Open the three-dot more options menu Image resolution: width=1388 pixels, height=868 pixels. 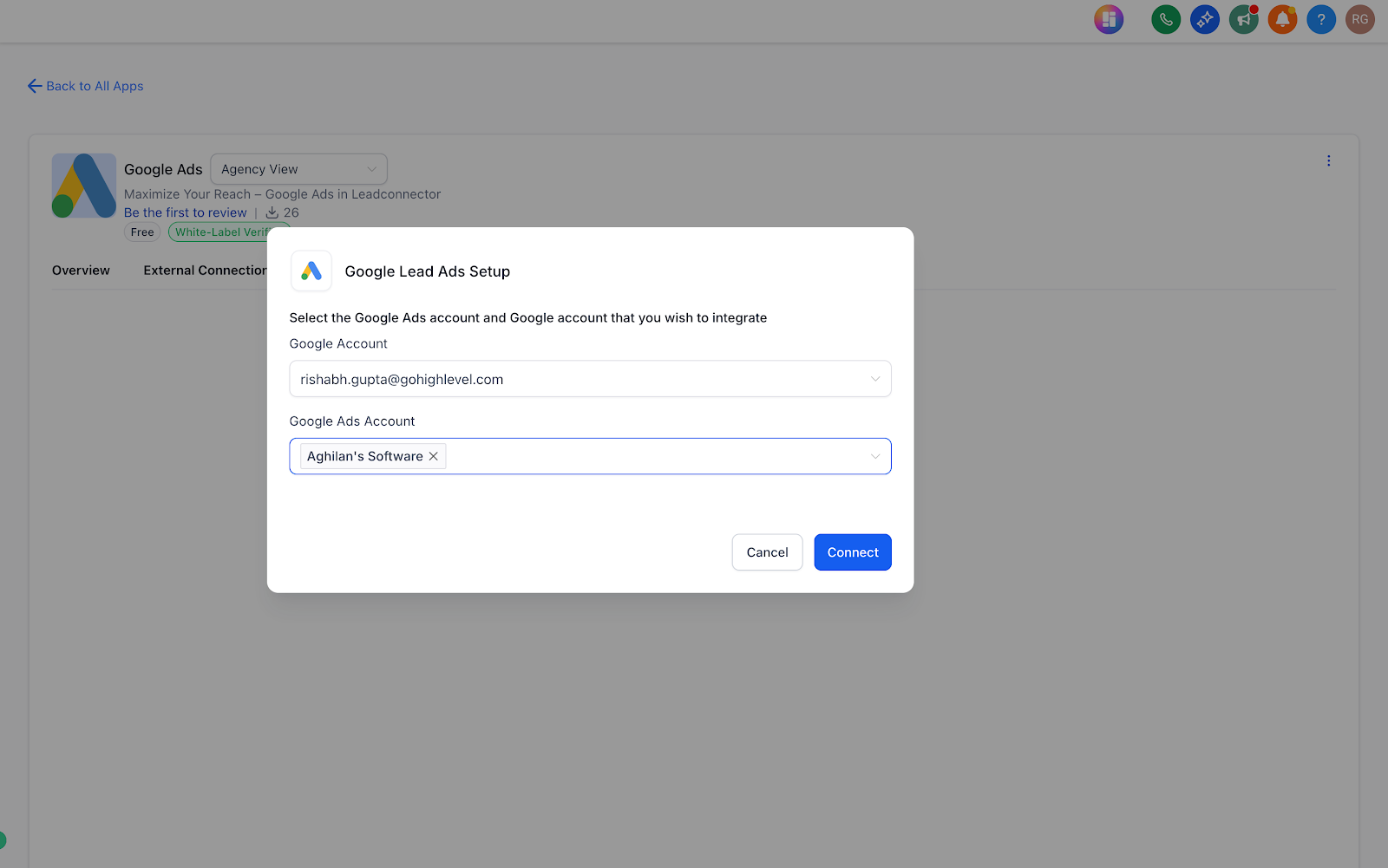pos(1328,160)
